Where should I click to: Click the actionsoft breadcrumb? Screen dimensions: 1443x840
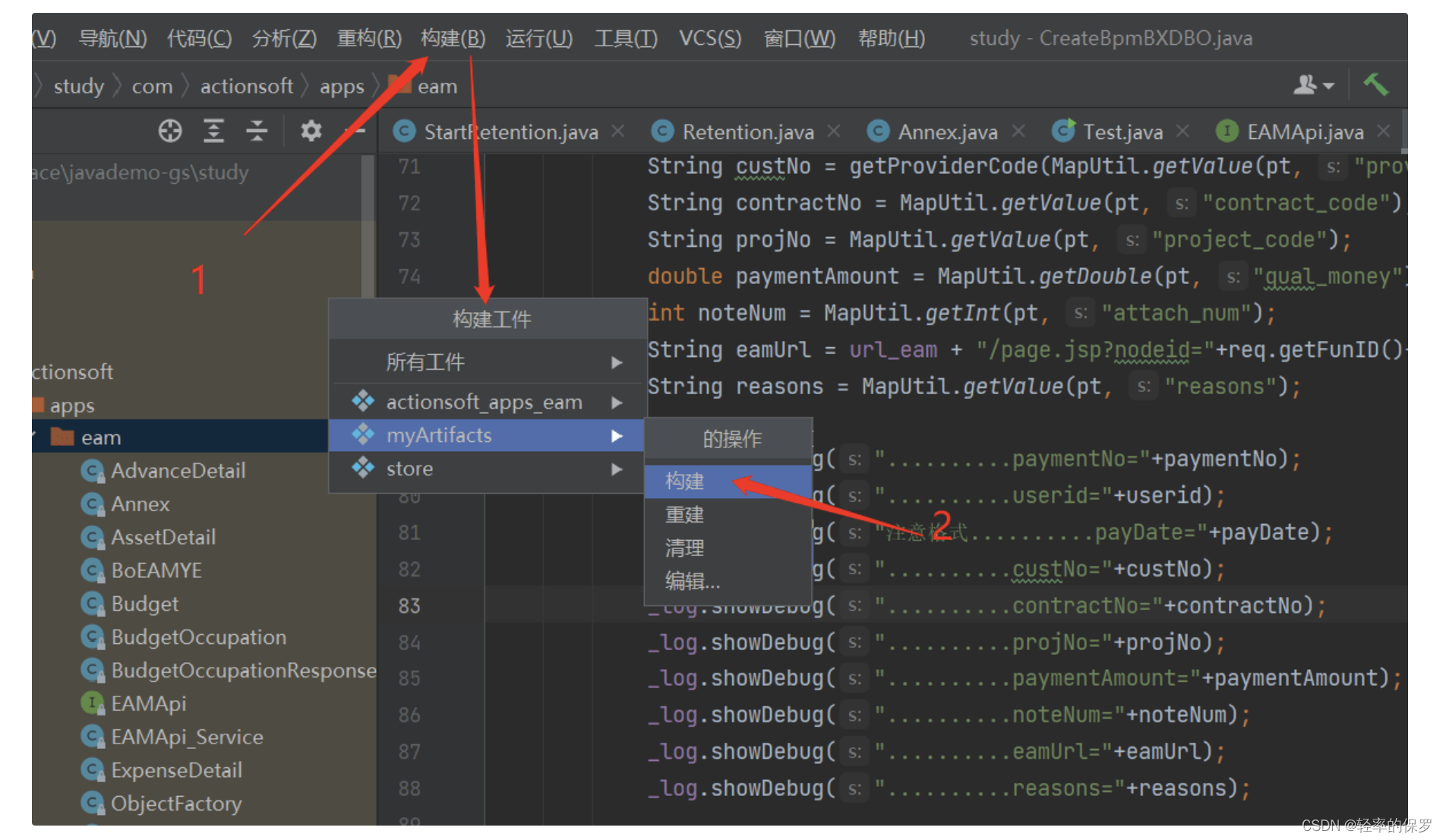(247, 86)
